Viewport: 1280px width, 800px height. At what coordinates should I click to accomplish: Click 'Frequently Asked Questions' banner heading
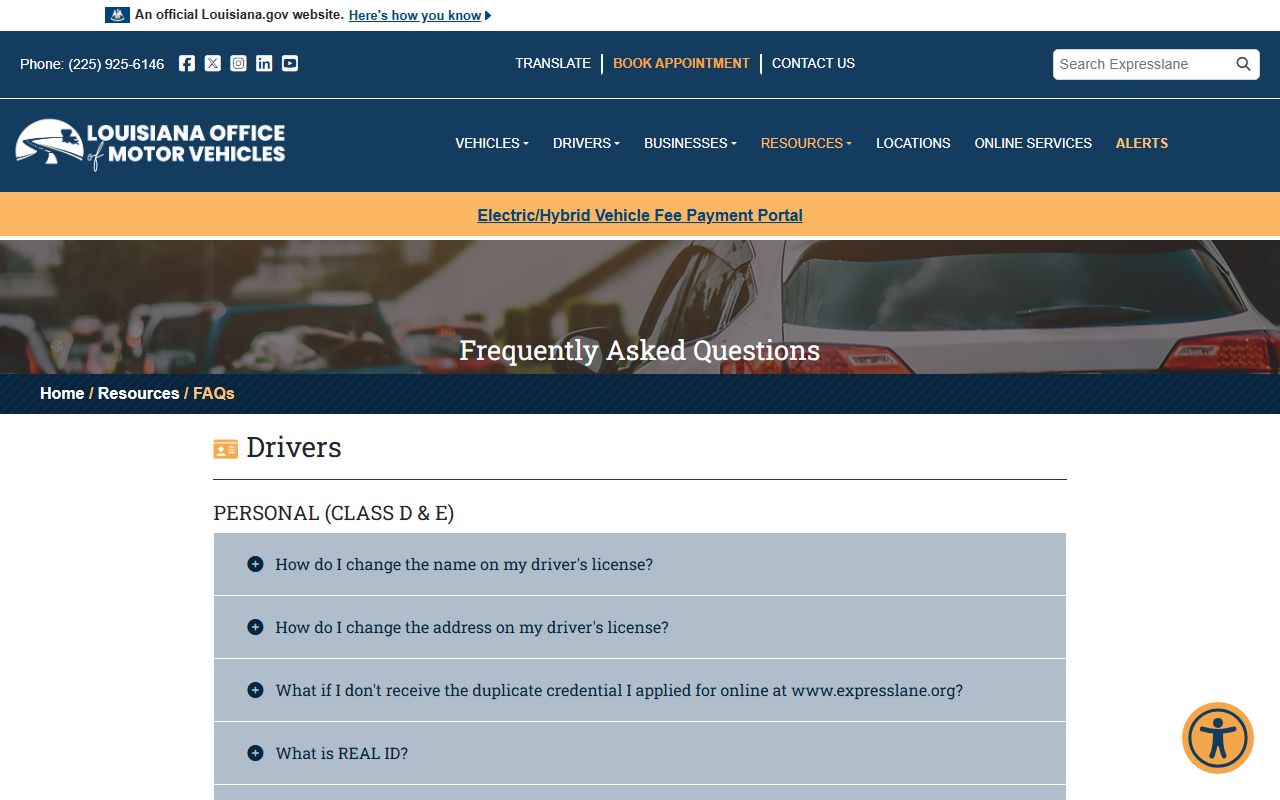(x=640, y=350)
